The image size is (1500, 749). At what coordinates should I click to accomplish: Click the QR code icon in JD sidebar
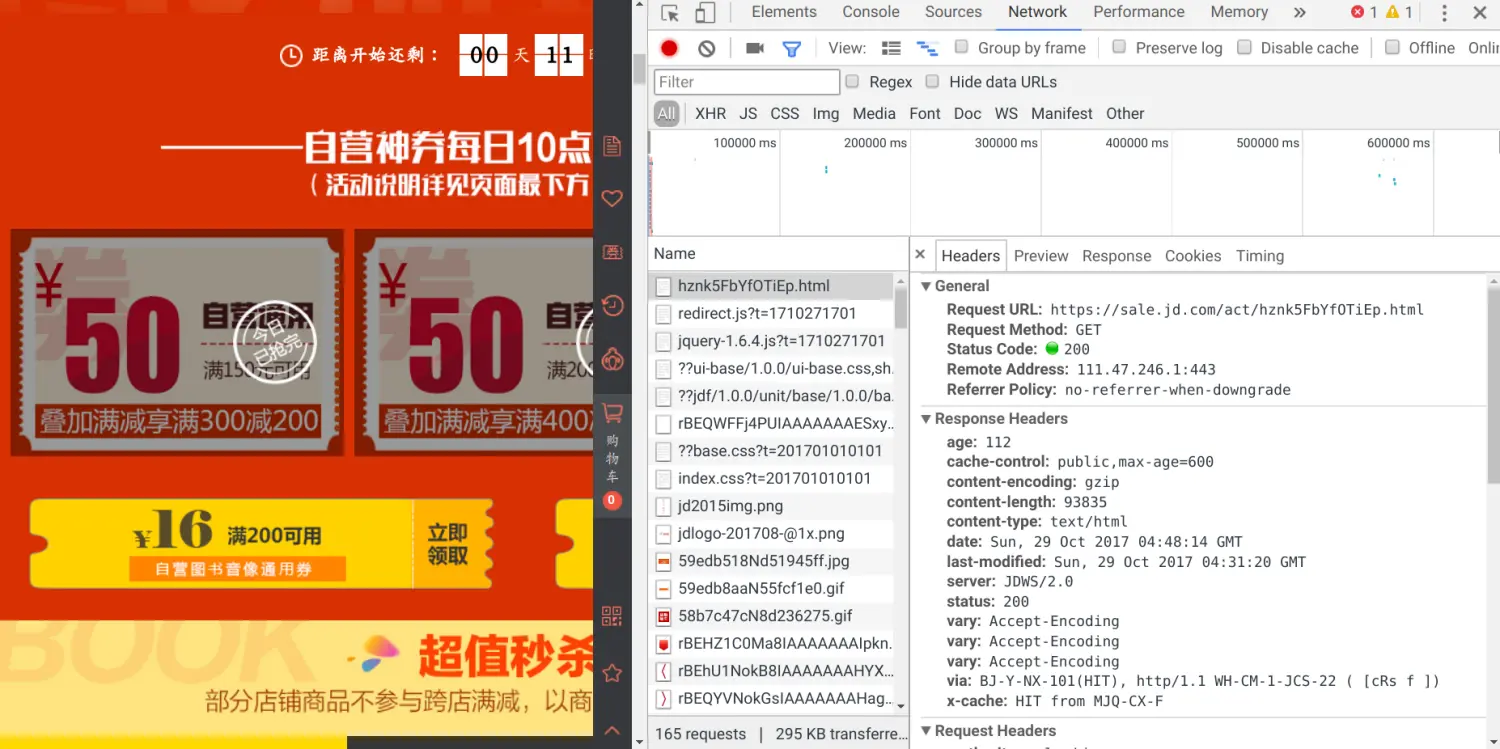(x=612, y=616)
